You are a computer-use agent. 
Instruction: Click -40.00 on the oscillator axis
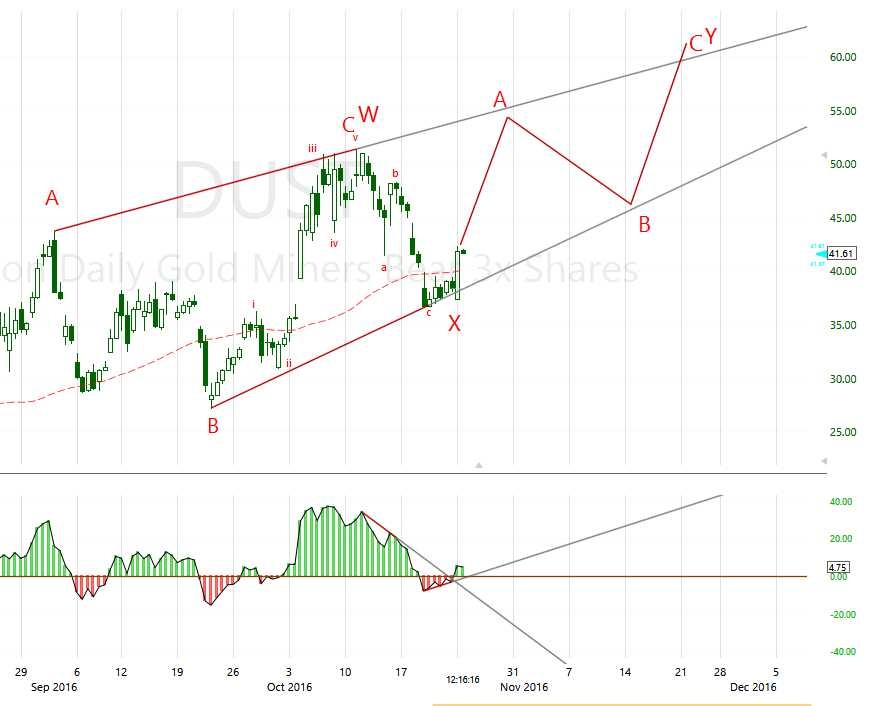pos(841,652)
